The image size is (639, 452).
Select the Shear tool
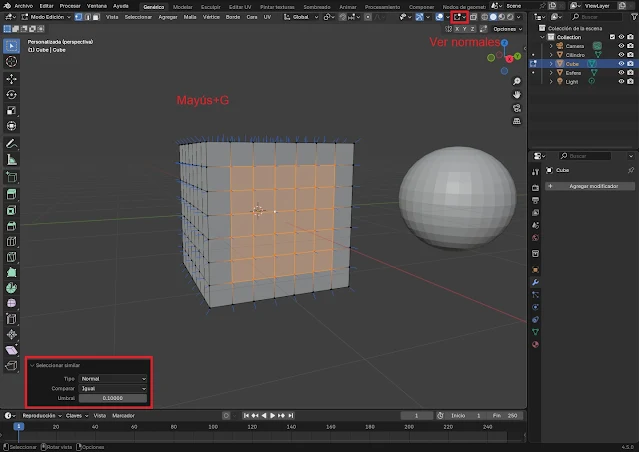click(x=11, y=350)
